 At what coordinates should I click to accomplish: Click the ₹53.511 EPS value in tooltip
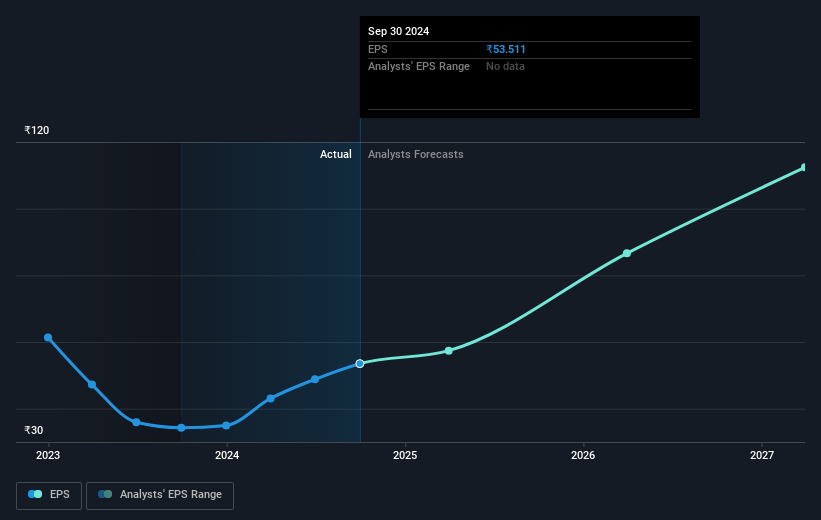(506, 49)
